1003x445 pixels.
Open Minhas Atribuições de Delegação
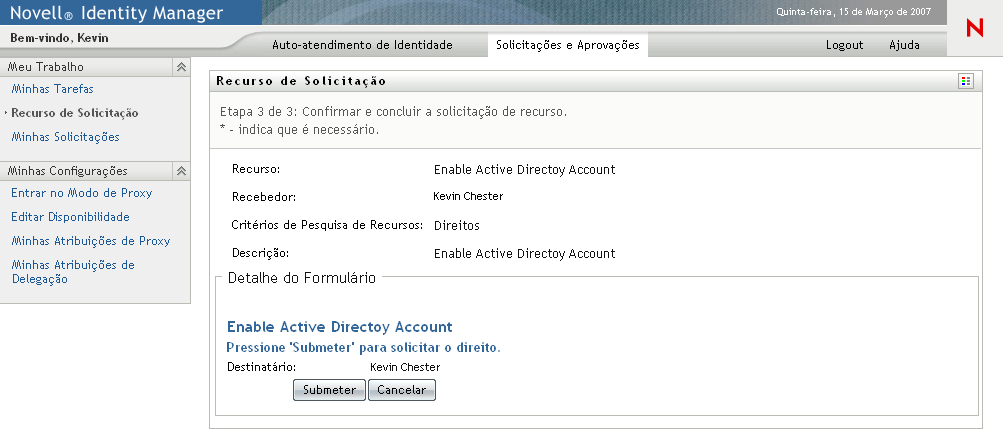pyautogui.click(x=72, y=272)
